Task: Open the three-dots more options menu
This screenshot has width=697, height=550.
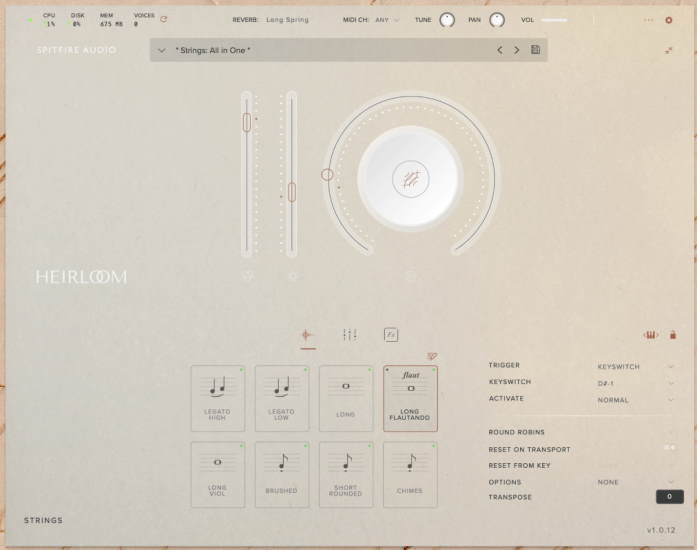Action: pos(649,20)
